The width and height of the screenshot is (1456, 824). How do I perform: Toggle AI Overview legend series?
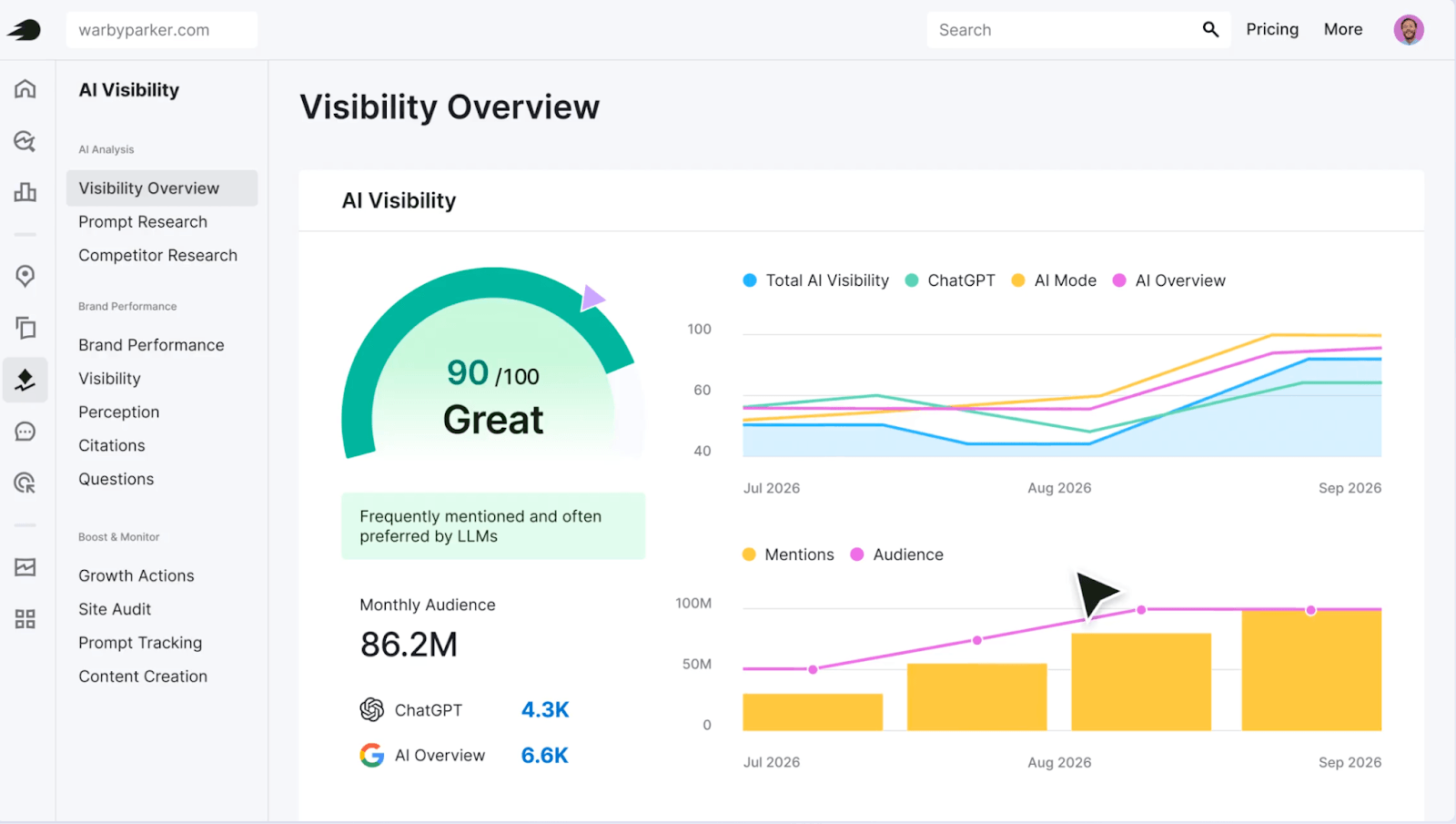tap(1169, 280)
